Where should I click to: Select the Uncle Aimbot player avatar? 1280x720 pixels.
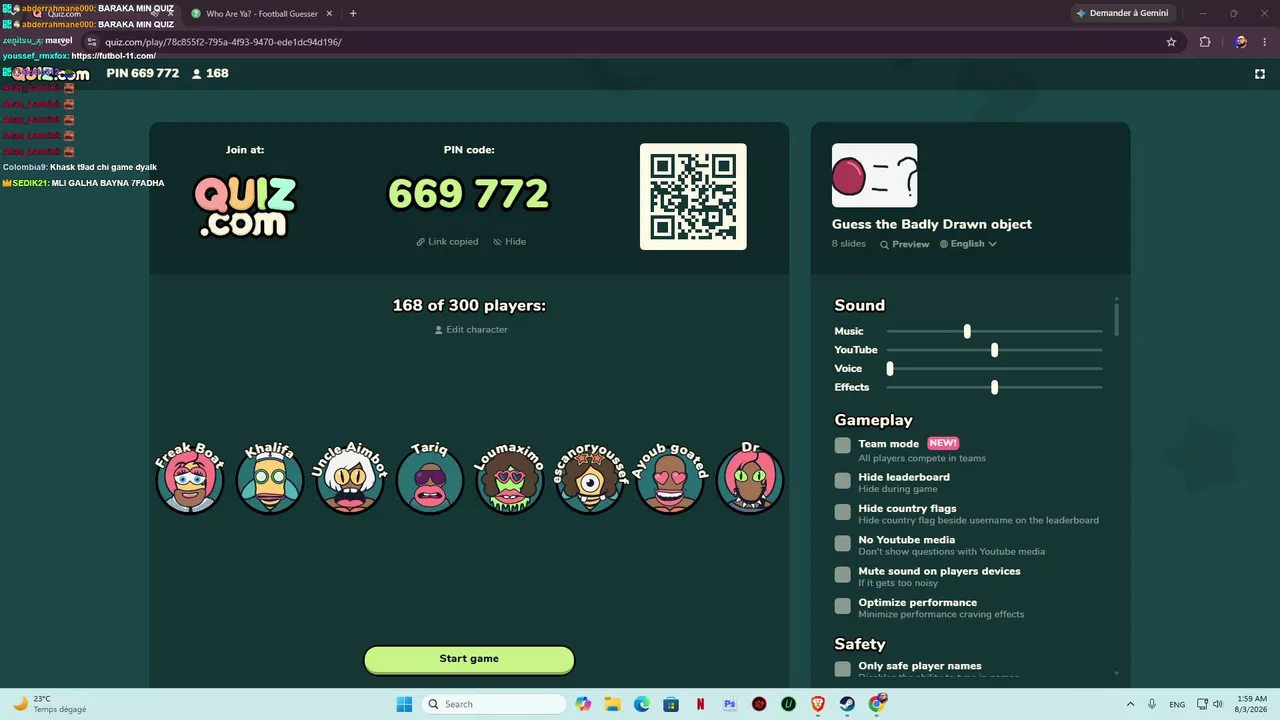click(x=350, y=479)
